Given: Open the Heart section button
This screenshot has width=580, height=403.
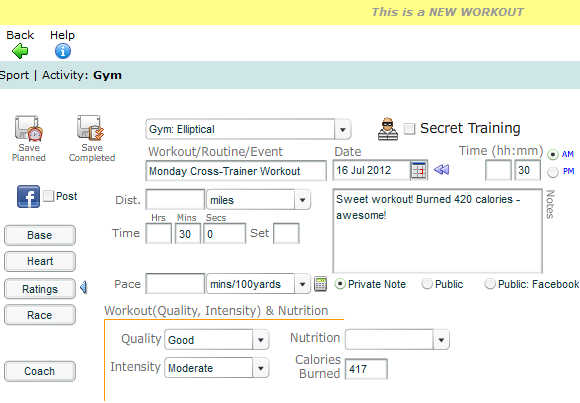Looking at the screenshot, I should 40,261.
